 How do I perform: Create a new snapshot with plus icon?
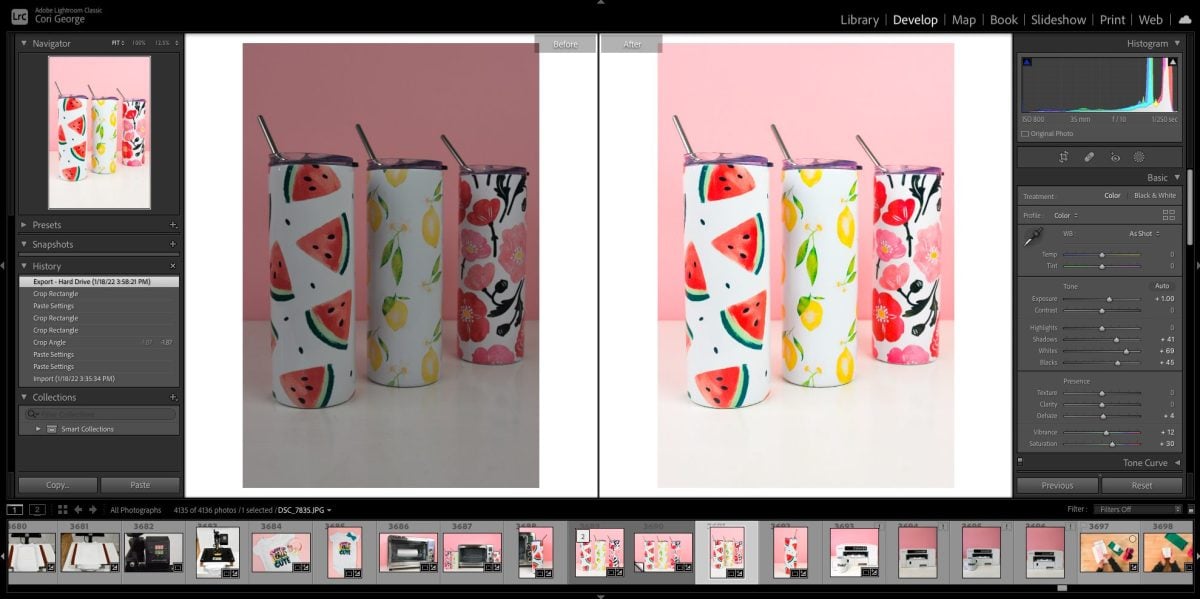pyautogui.click(x=173, y=244)
